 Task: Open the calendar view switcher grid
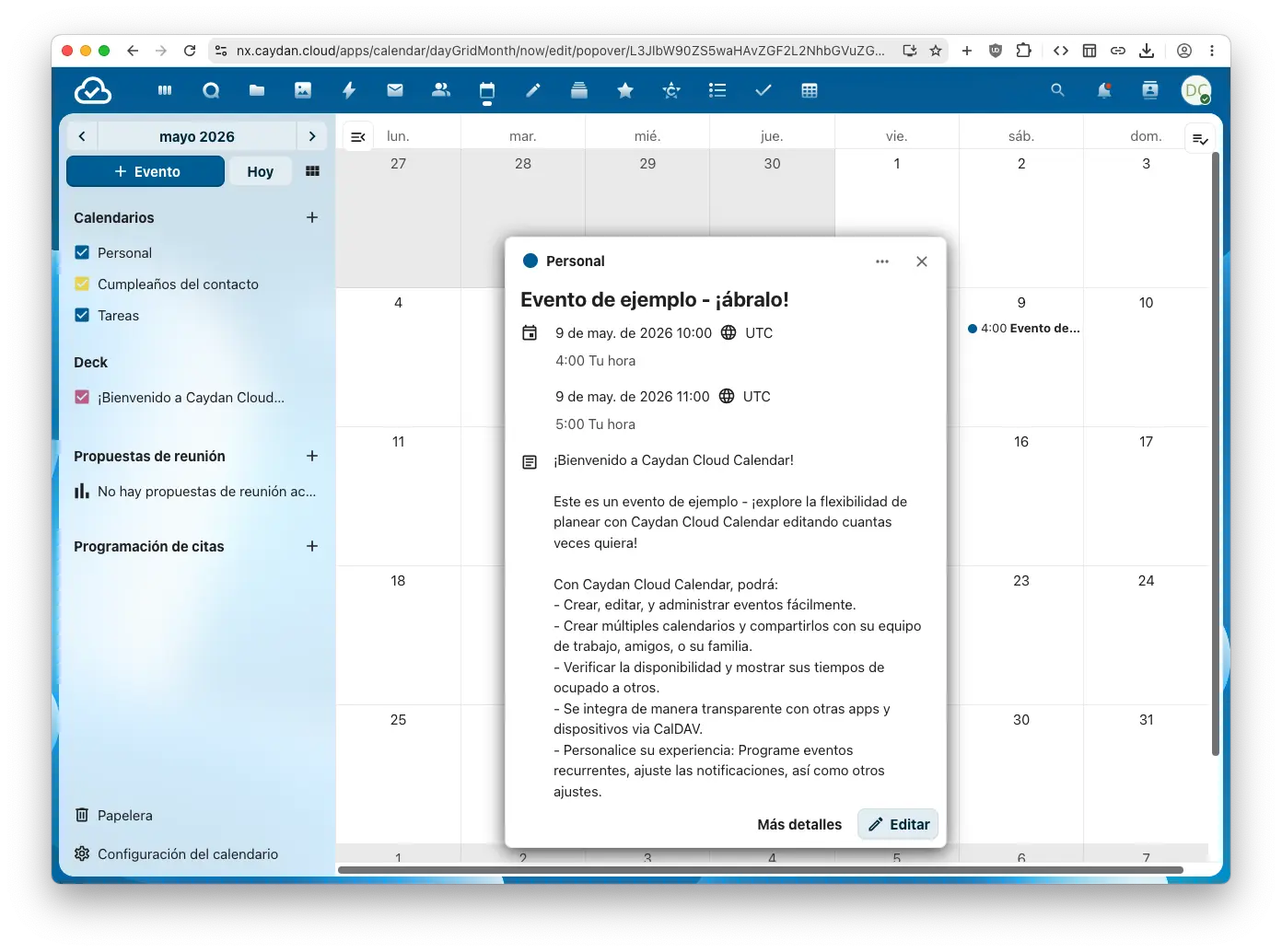312,171
